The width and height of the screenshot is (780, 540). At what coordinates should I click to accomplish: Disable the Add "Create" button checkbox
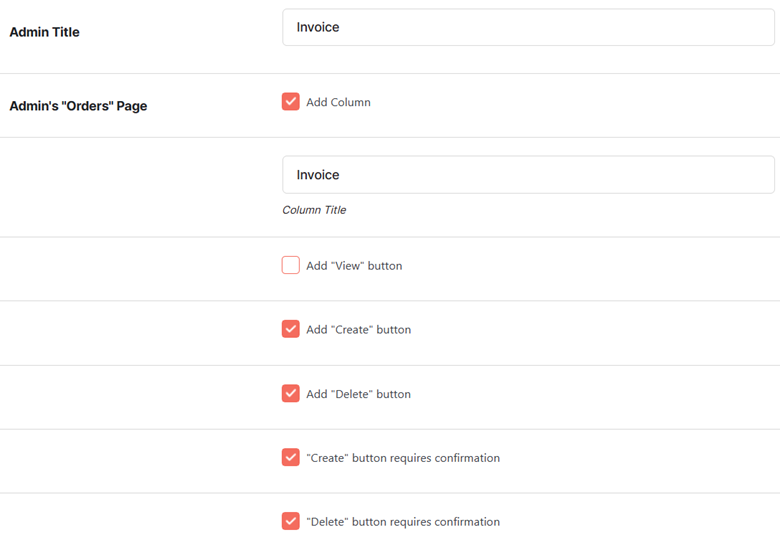[x=291, y=329]
